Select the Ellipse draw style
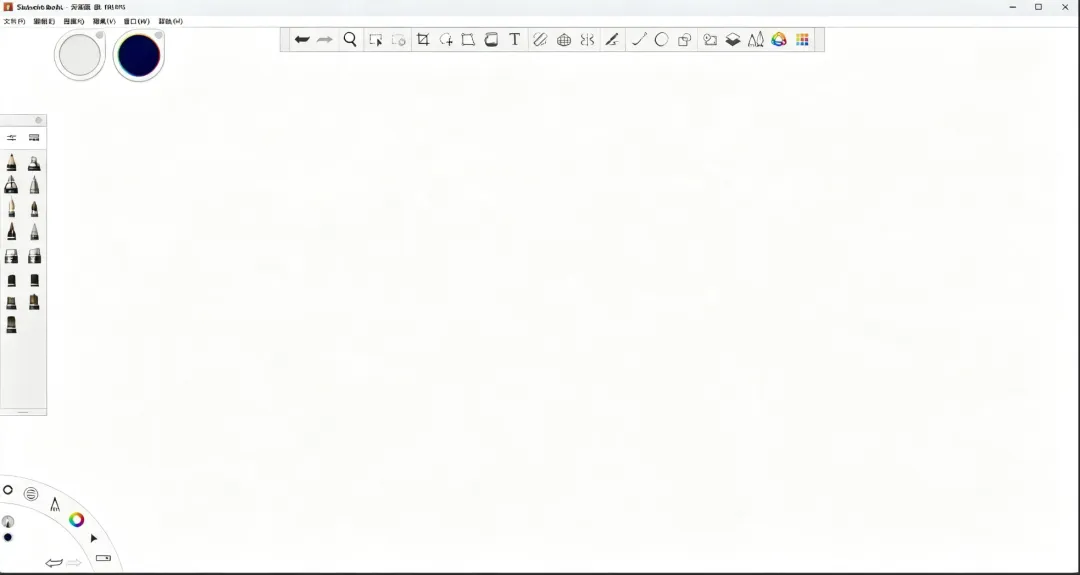This screenshot has height=575, width=1080. [x=661, y=40]
